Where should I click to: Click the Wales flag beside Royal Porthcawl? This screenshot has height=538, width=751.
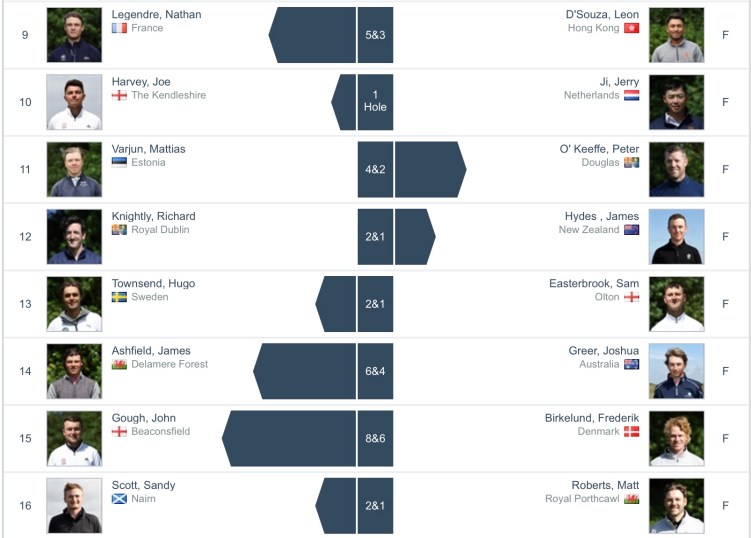pyautogui.click(x=631, y=499)
